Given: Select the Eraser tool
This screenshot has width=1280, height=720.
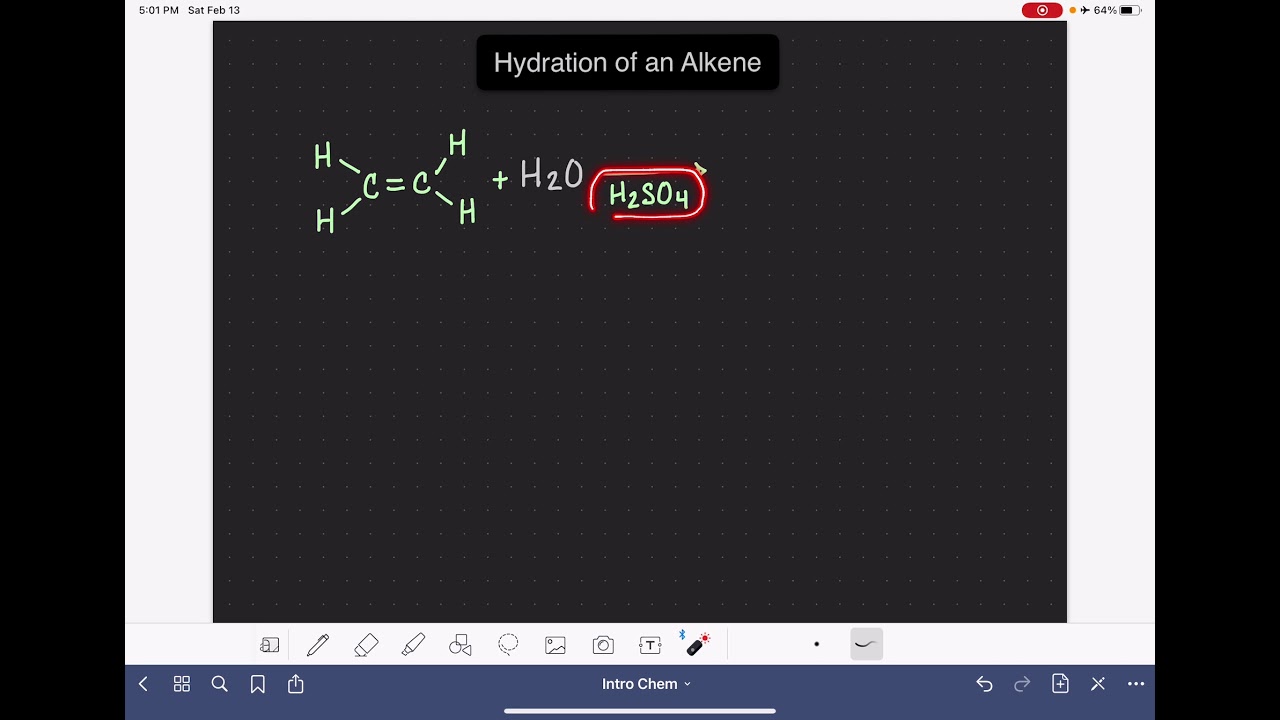Looking at the screenshot, I should click(x=366, y=645).
